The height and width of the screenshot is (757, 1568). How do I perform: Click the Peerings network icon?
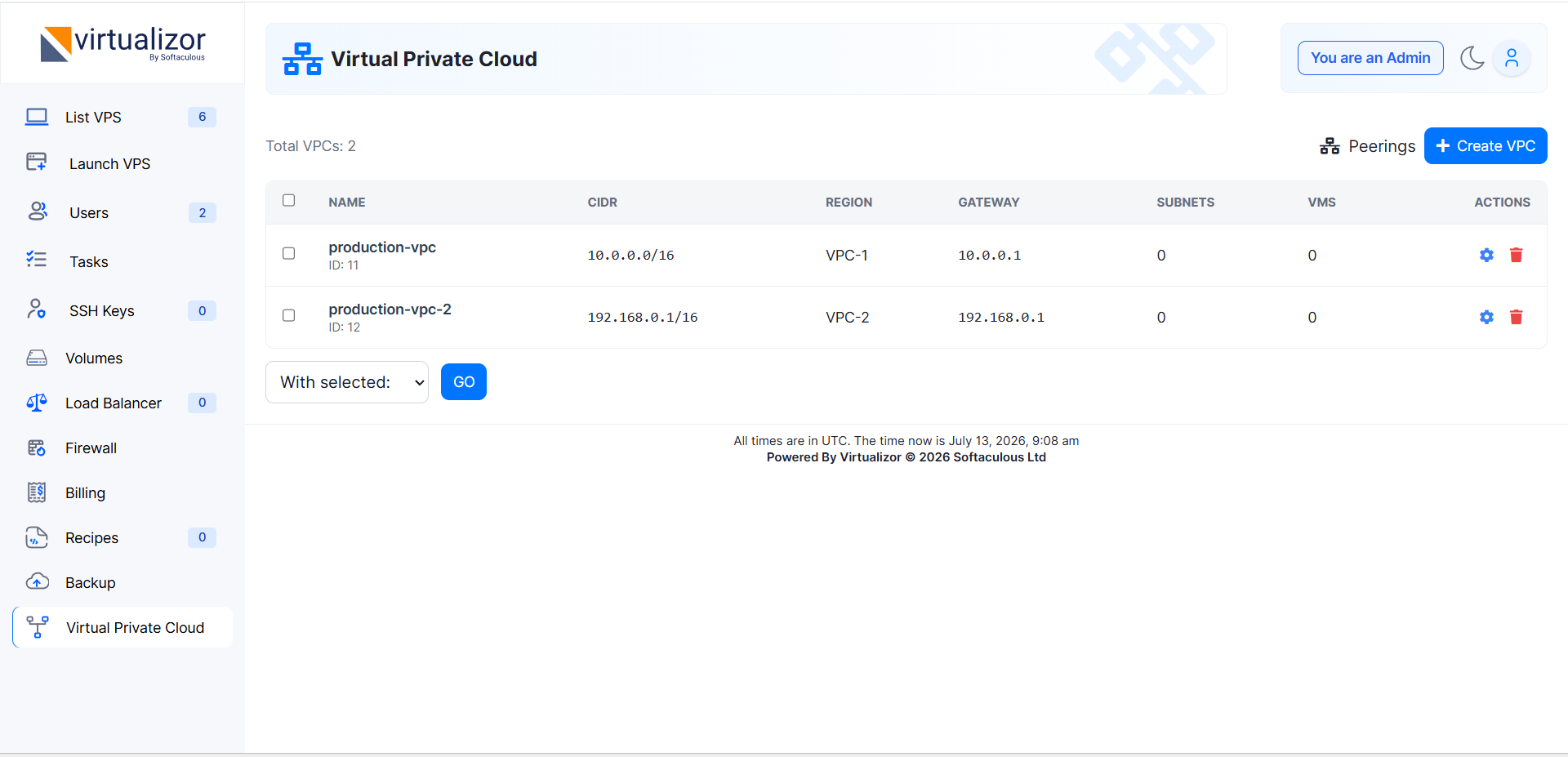(x=1330, y=146)
